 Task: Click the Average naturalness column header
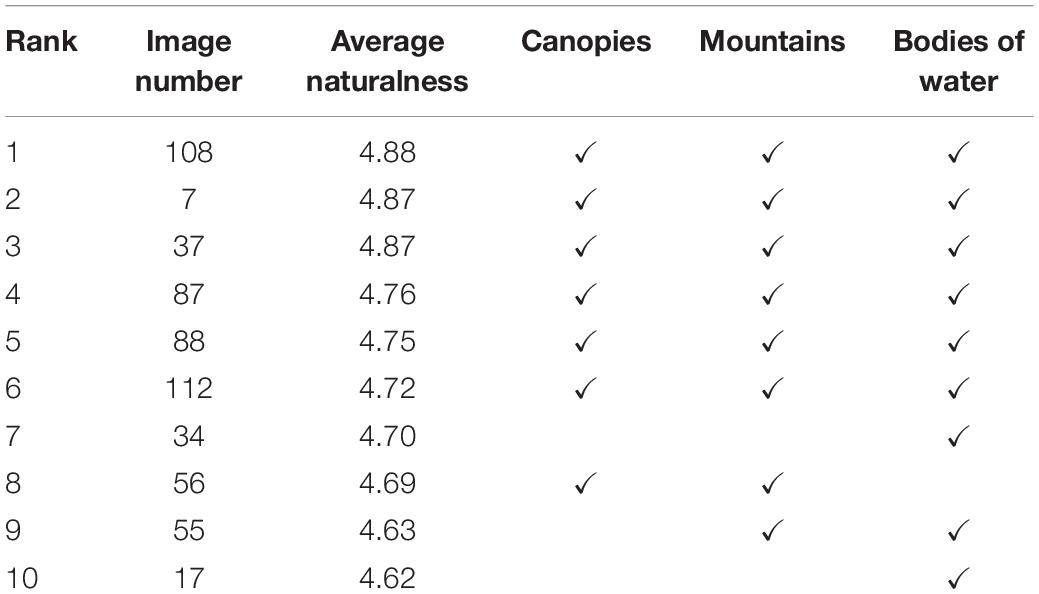click(x=387, y=61)
